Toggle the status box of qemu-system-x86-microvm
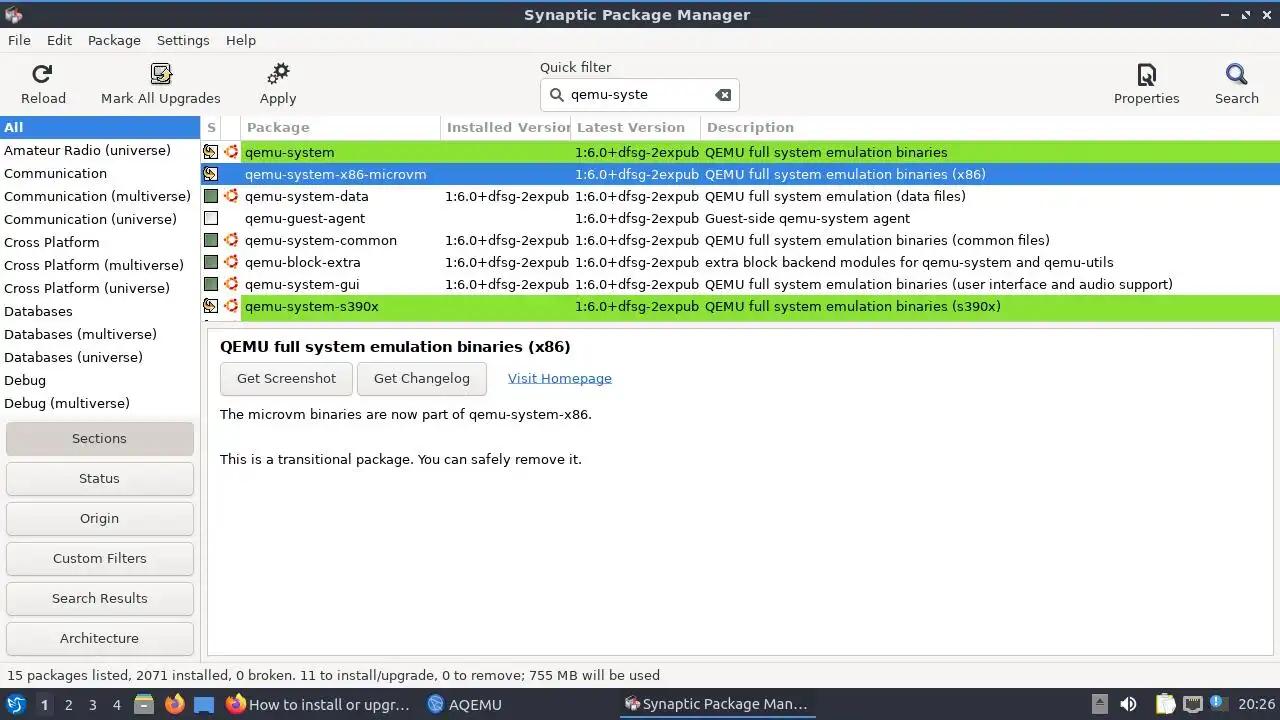1280x720 pixels. pos(211,174)
